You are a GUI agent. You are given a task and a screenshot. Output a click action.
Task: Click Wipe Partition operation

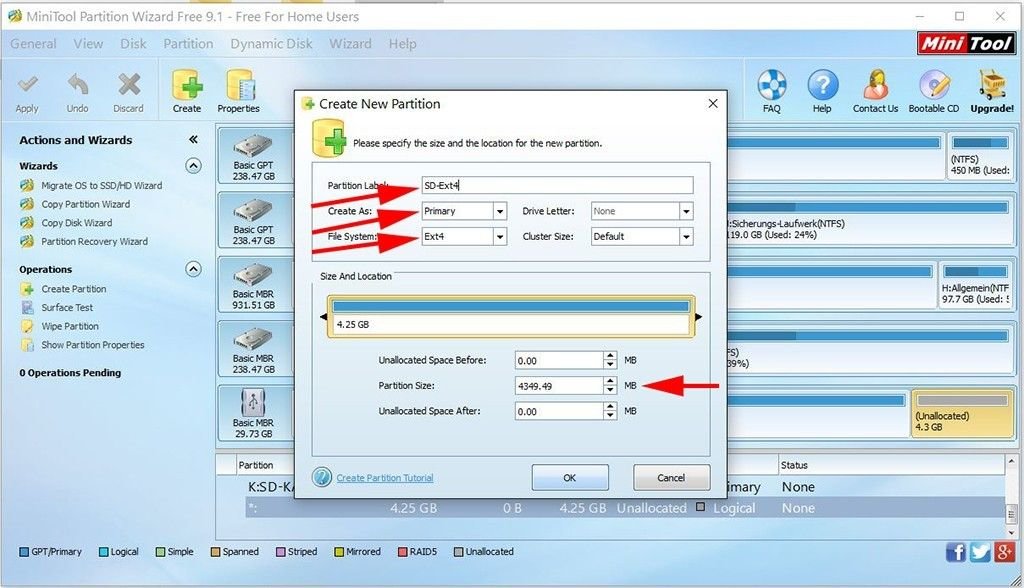[70, 326]
